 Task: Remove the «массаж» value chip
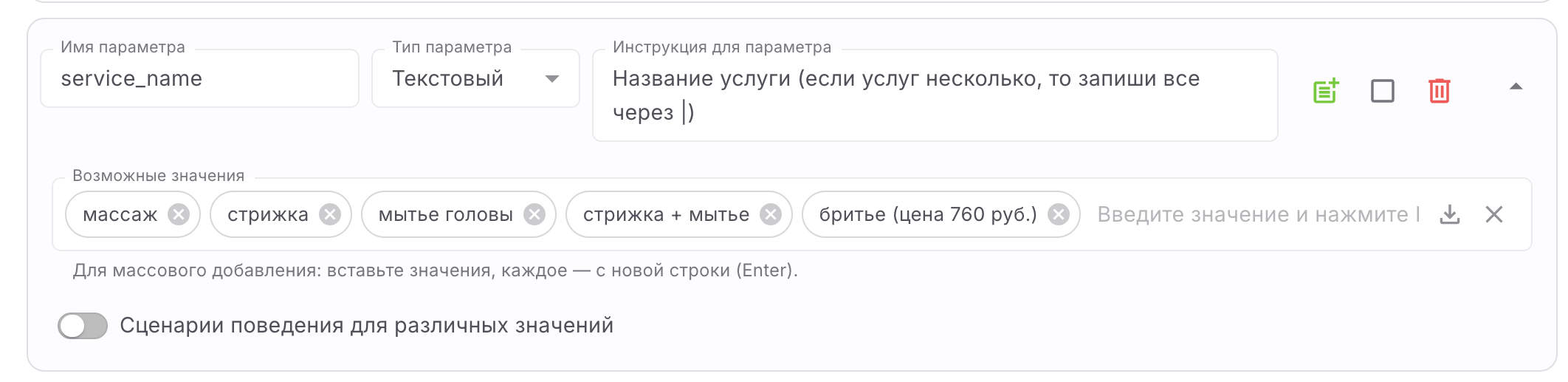(x=179, y=214)
